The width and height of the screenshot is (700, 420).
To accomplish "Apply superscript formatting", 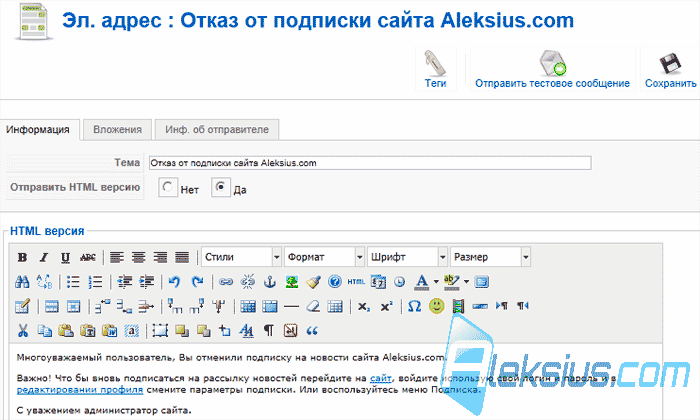I will [x=386, y=306].
